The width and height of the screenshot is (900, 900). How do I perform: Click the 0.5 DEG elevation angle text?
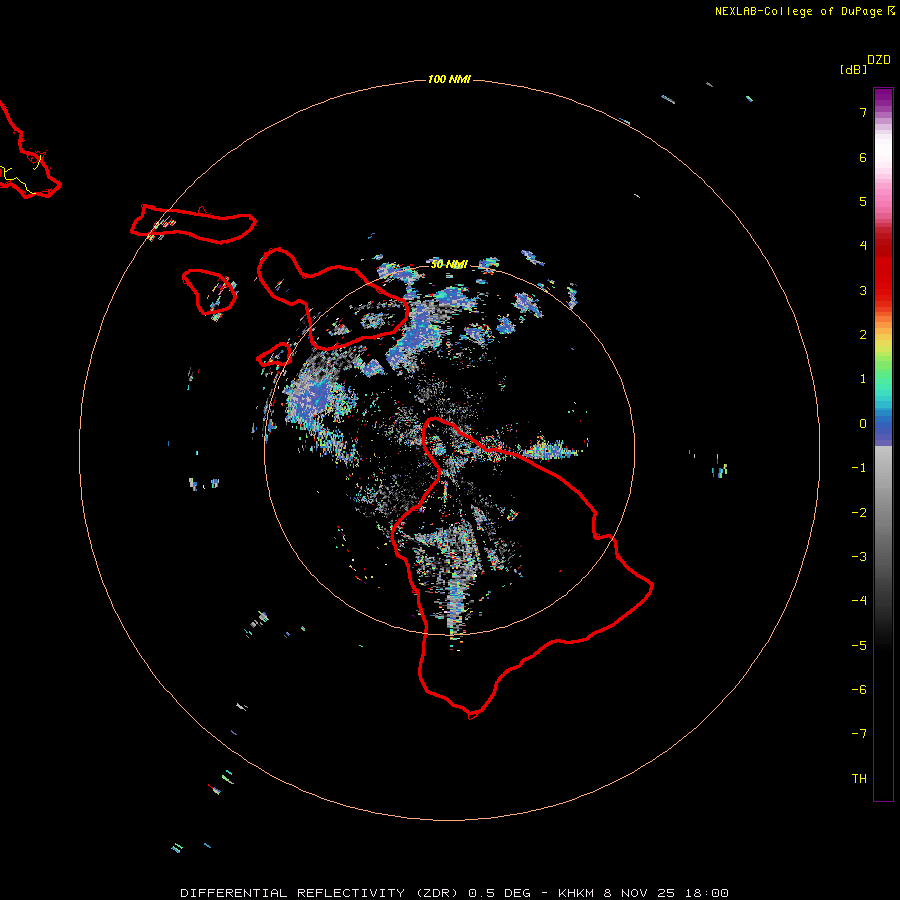click(x=499, y=893)
